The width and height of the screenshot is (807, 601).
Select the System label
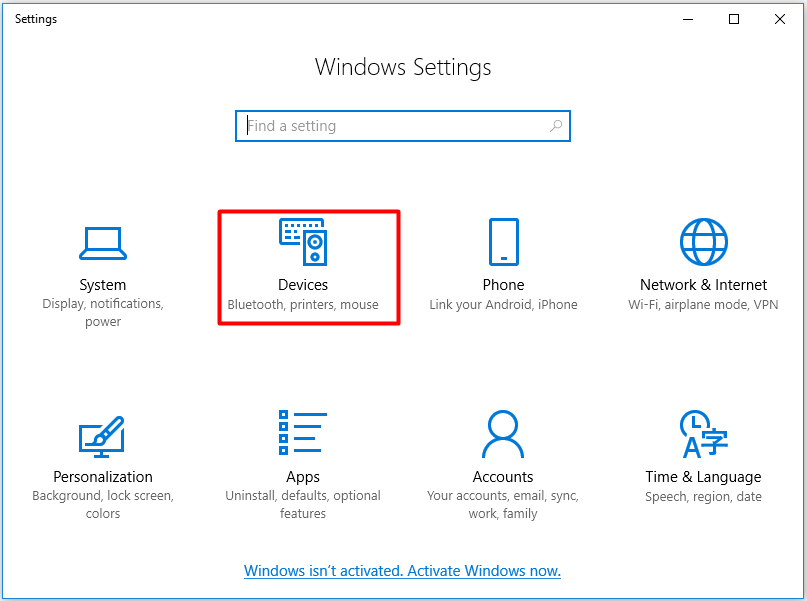[103, 285]
